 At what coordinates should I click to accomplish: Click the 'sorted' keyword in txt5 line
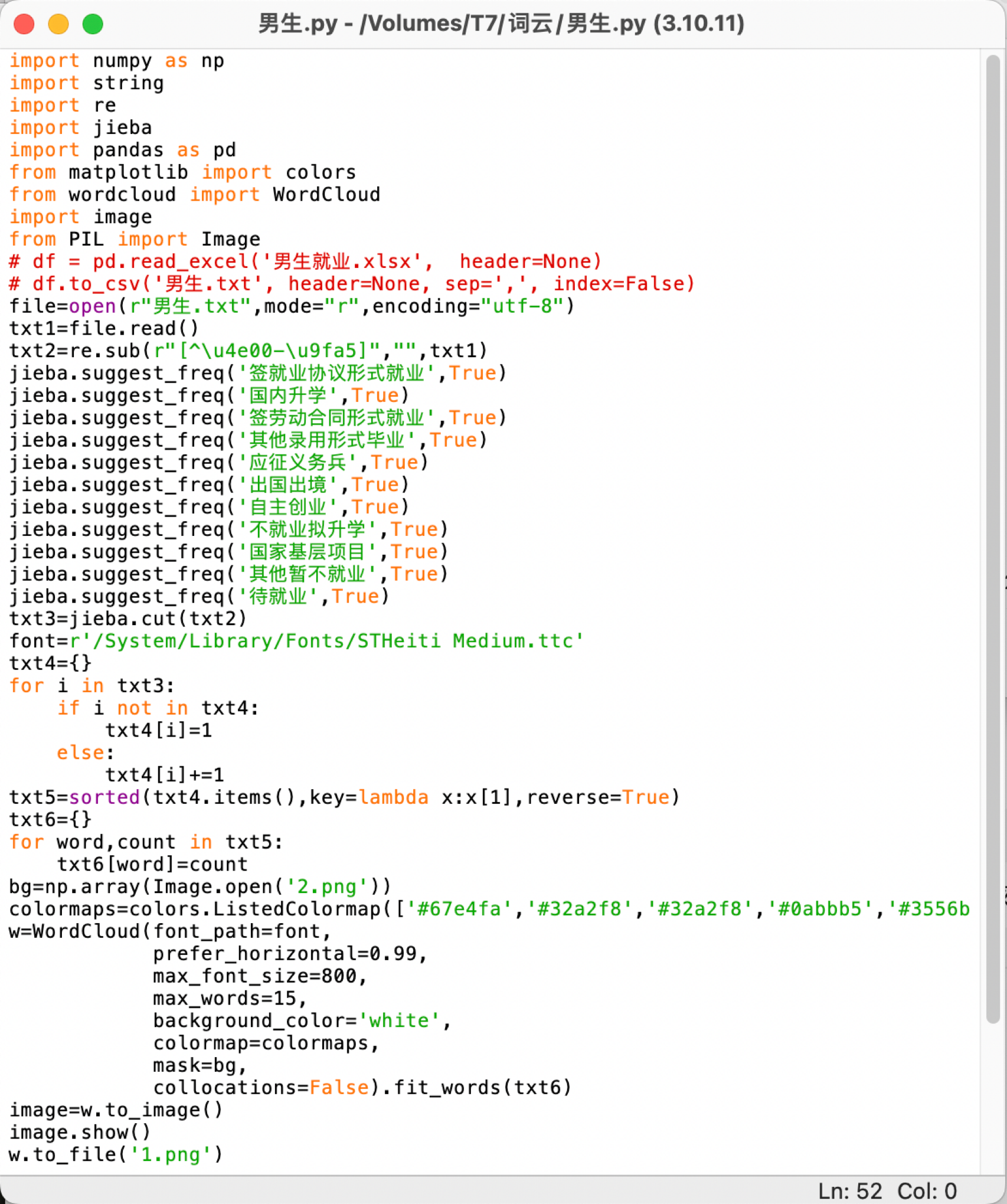pyautogui.click(x=104, y=798)
